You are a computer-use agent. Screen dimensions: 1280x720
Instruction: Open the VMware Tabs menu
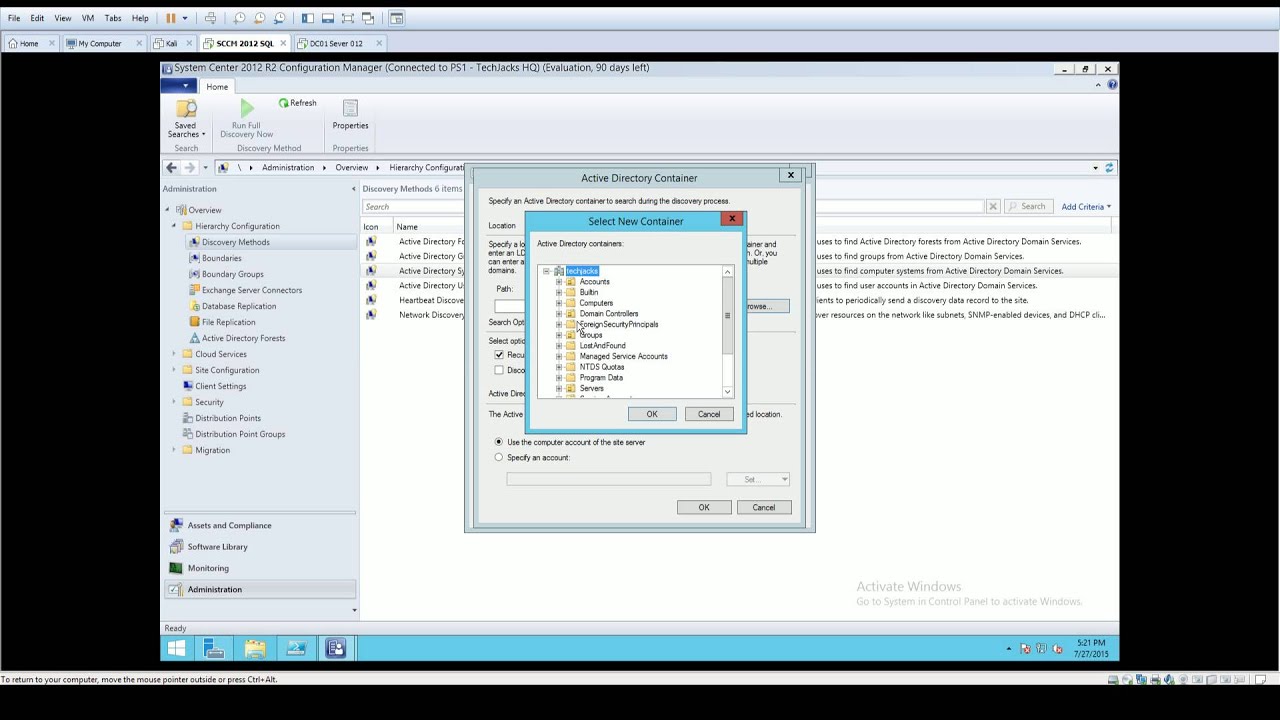(x=113, y=18)
